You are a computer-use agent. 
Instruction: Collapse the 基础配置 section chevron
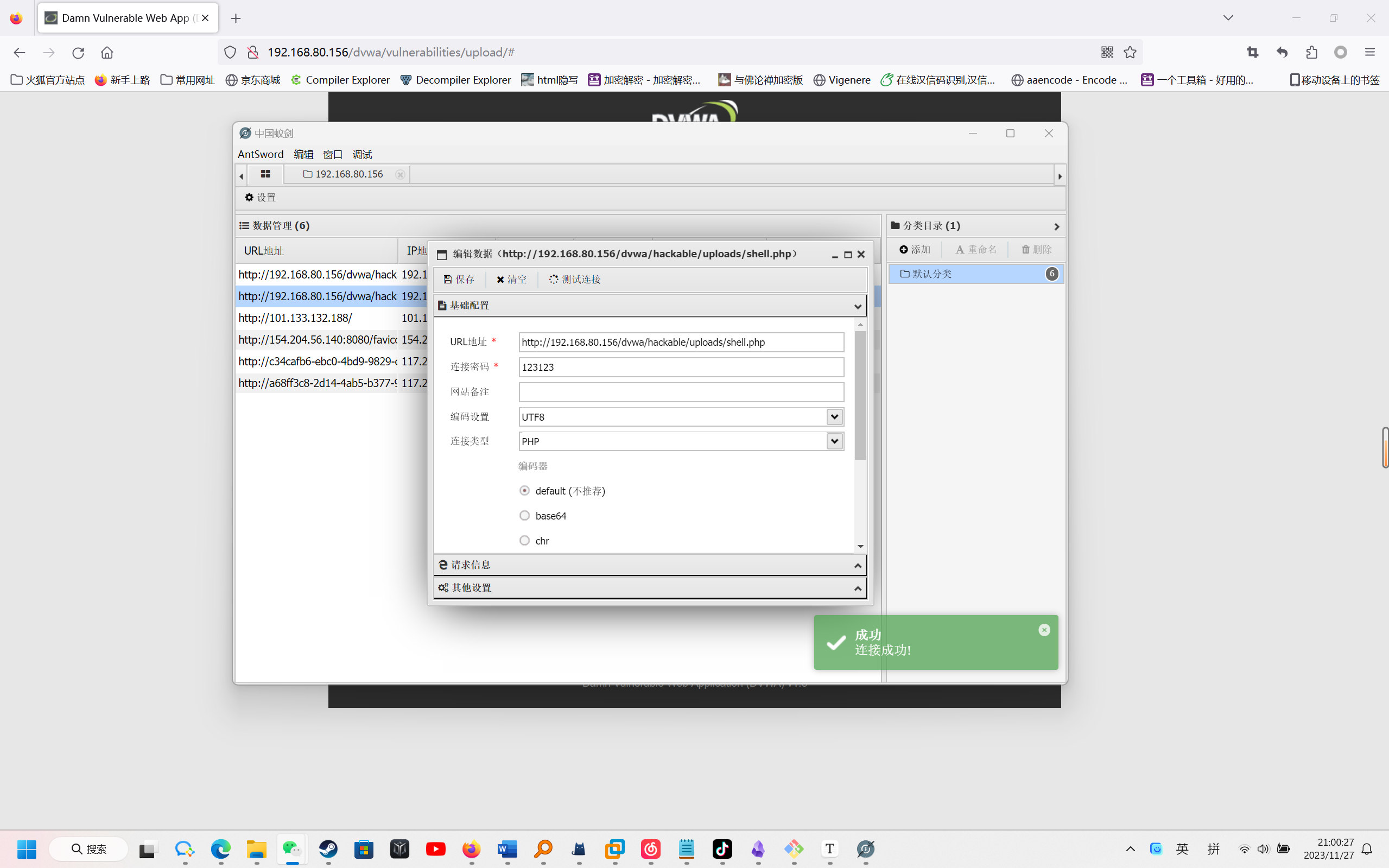pos(858,306)
